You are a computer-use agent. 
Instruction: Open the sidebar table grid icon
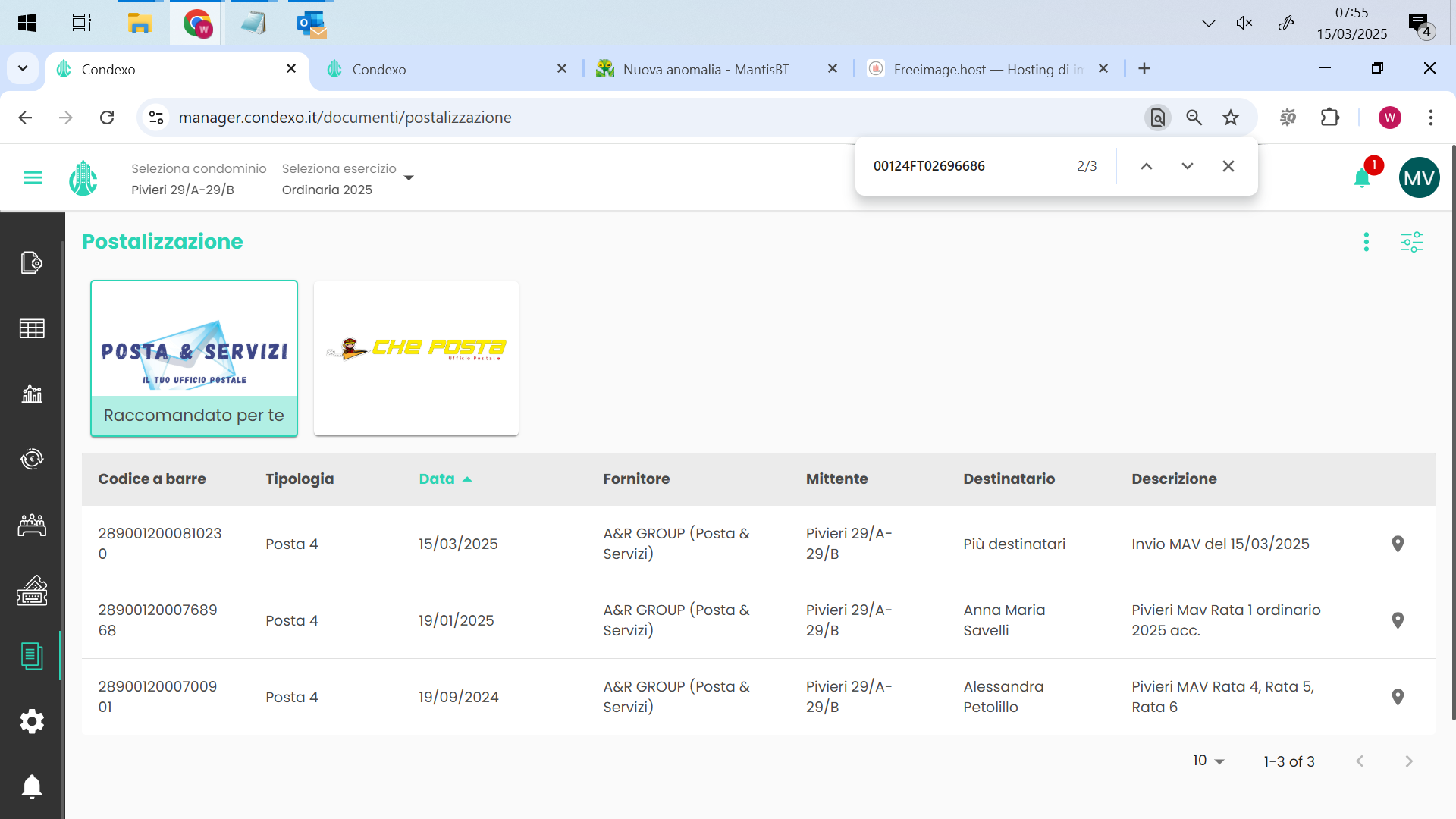[32, 328]
